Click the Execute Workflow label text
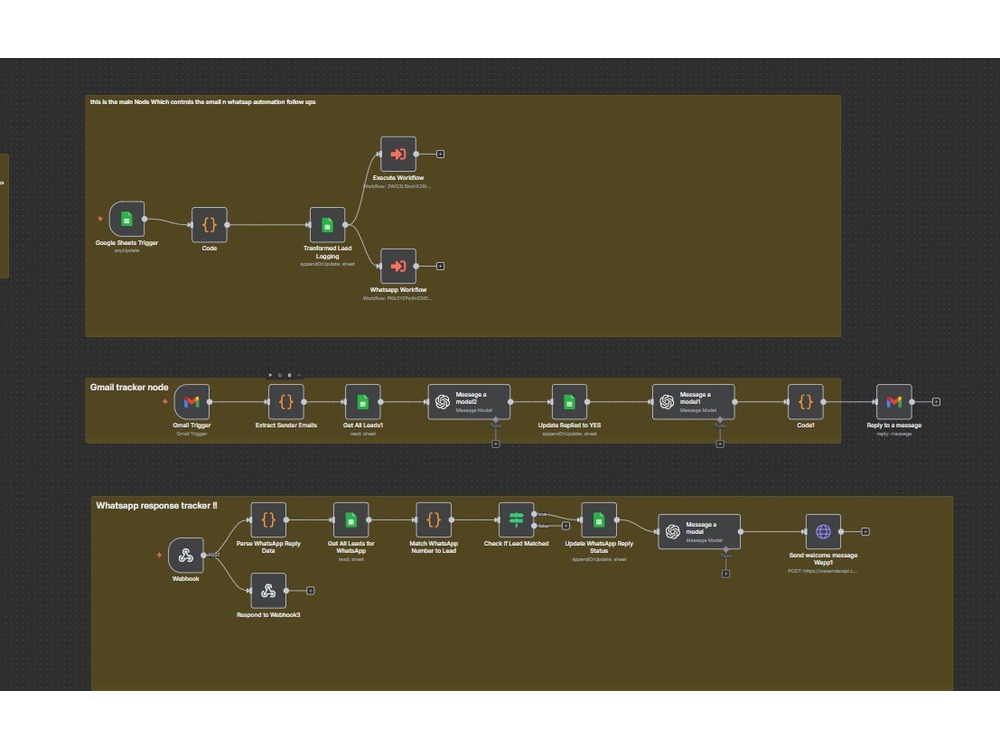1000x750 pixels. point(398,178)
